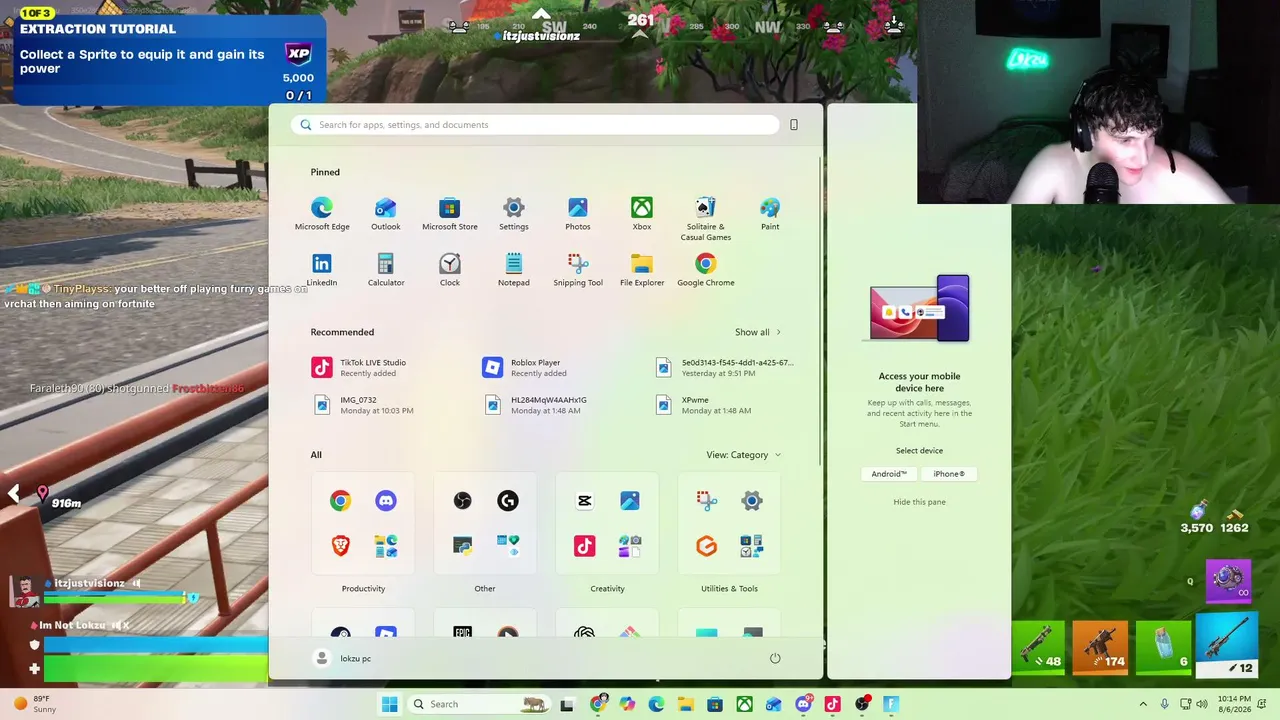This screenshot has height=720, width=1280.
Task: Open Outlook from the taskbar
Action: click(x=773, y=704)
